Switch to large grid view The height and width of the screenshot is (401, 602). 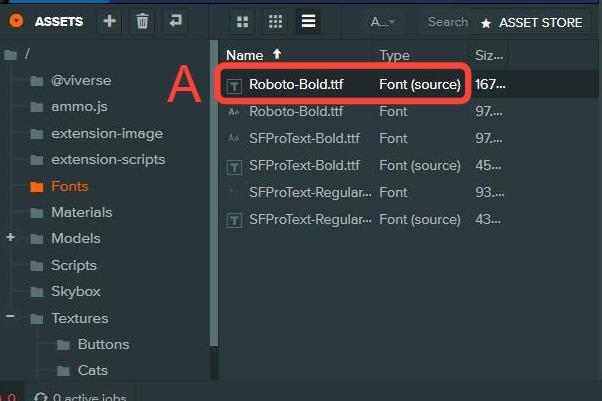[241, 21]
